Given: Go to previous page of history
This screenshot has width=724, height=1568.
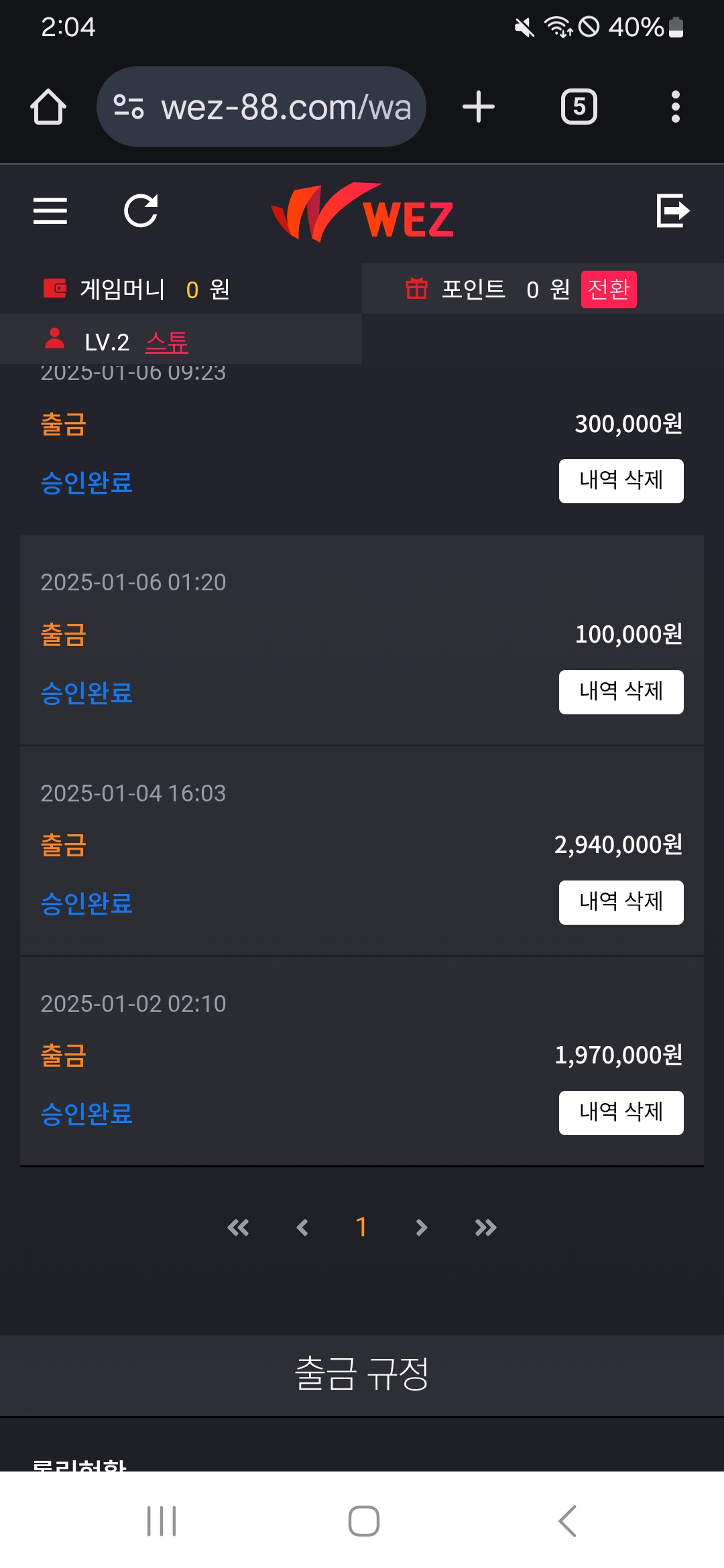Looking at the screenshot, I should point(302,1228).
